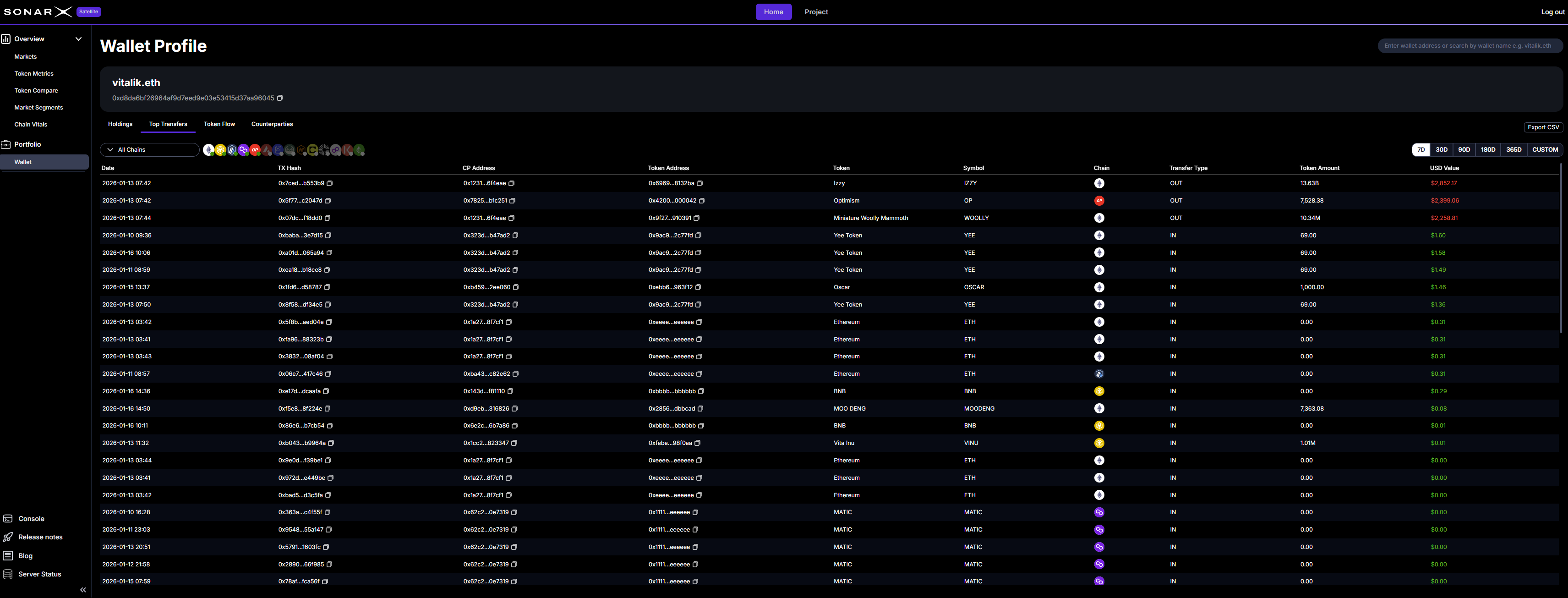Screen dimensions: 1568x598
Task: Collapse the Overview section chevron
Action: coord(78,38)
